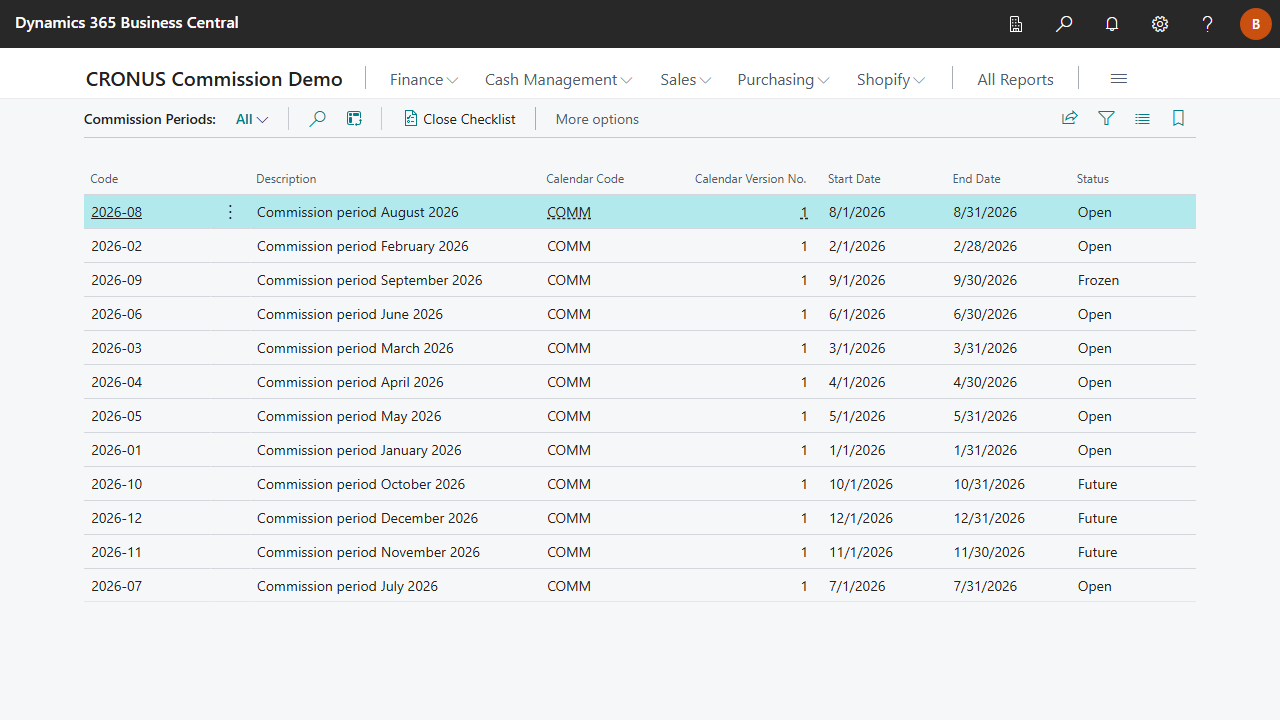Click the Status column header
The height and width of the screenshot is (720, 1280).
coord(1093,179)
